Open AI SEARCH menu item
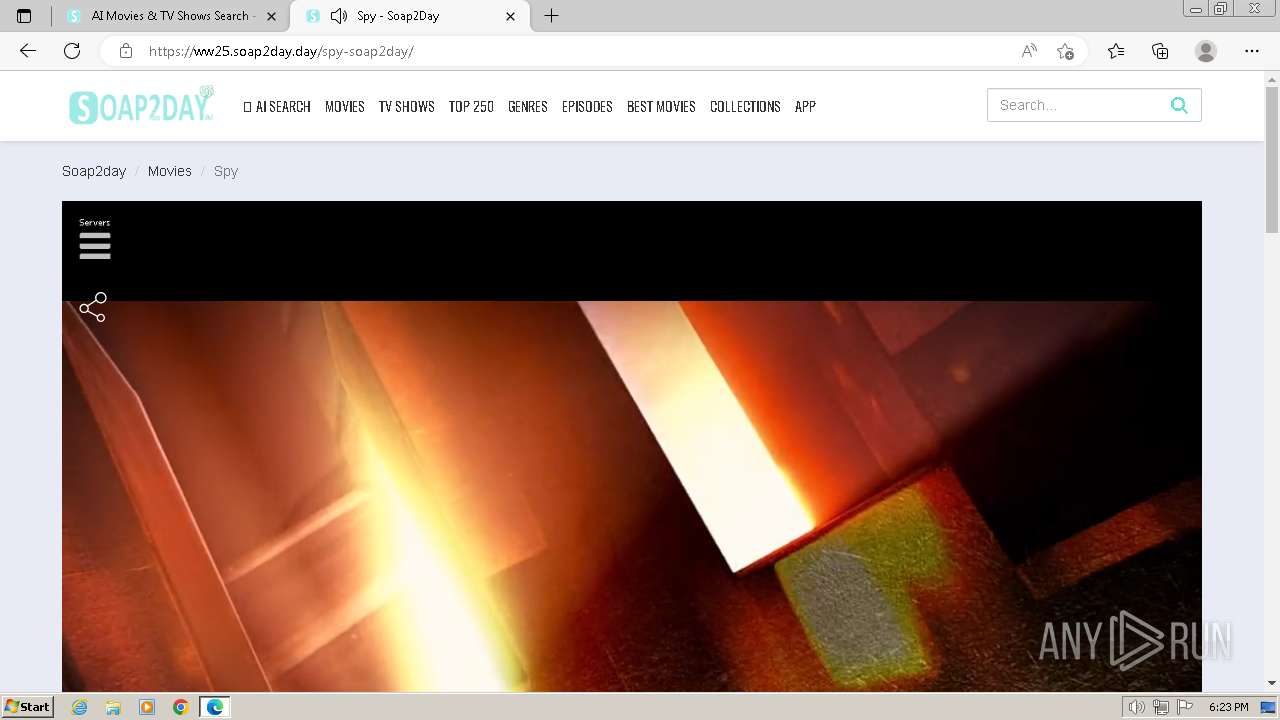 coord(277,106)
